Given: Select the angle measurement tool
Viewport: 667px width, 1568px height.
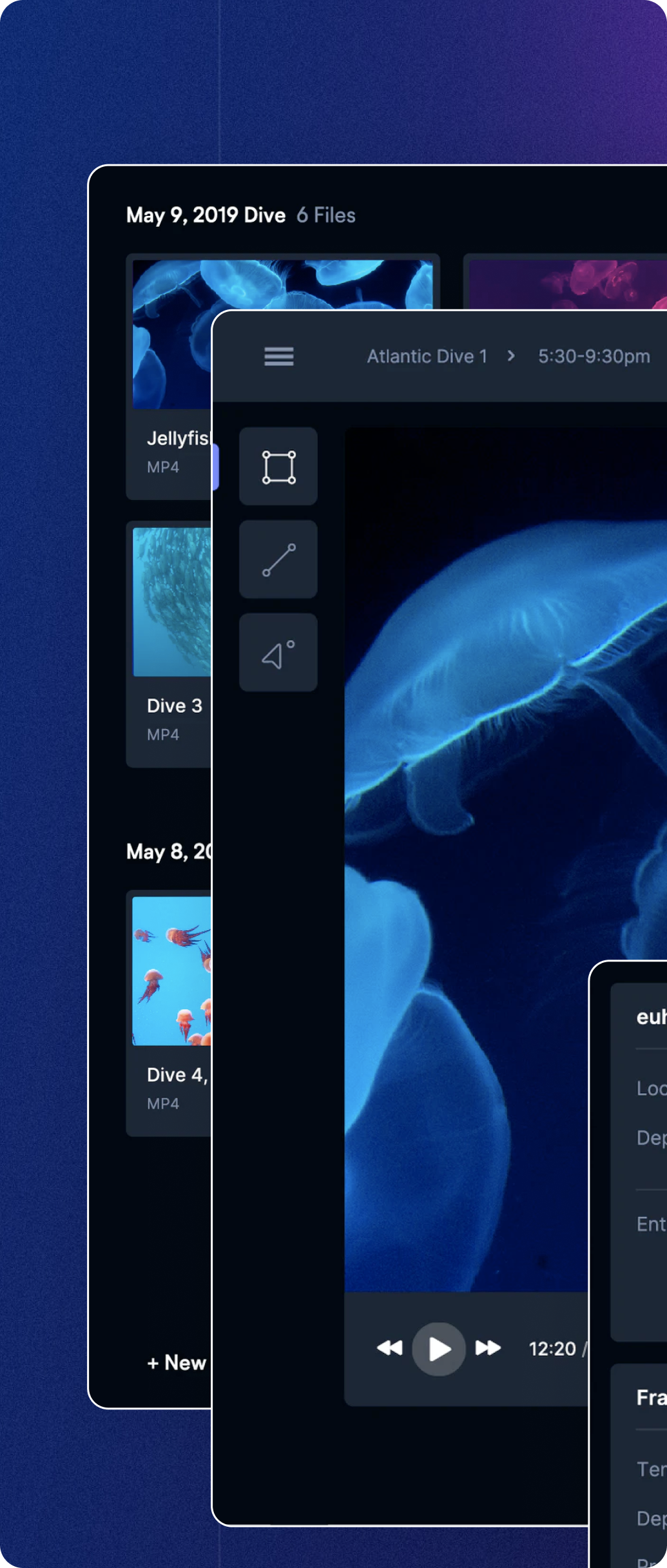Looking at the screenshot, I should [278, 652].
